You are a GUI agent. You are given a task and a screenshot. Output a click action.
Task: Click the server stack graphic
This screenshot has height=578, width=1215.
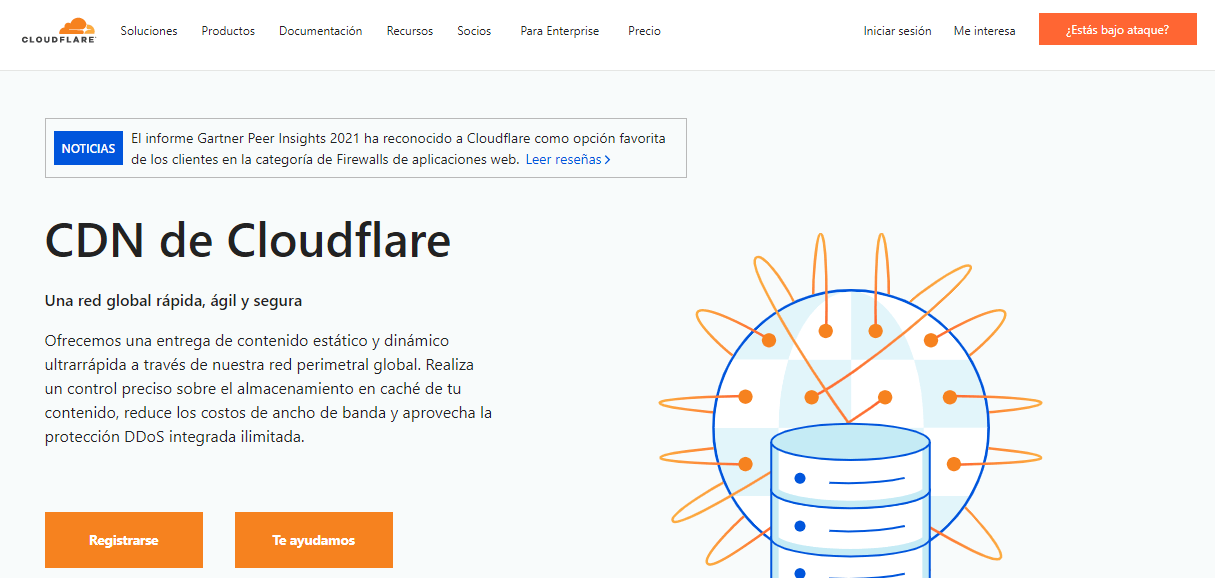click(850, 500)
